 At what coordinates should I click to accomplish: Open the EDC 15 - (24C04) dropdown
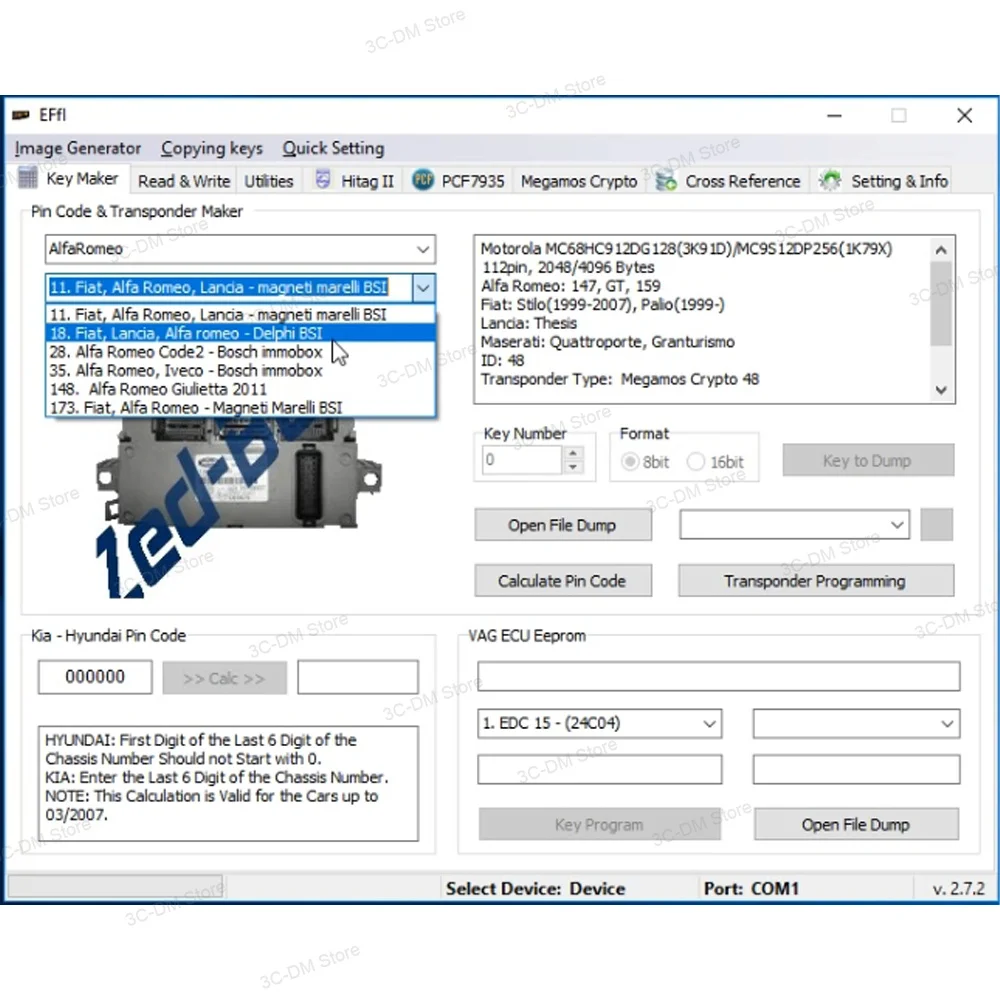click(599, 724)
